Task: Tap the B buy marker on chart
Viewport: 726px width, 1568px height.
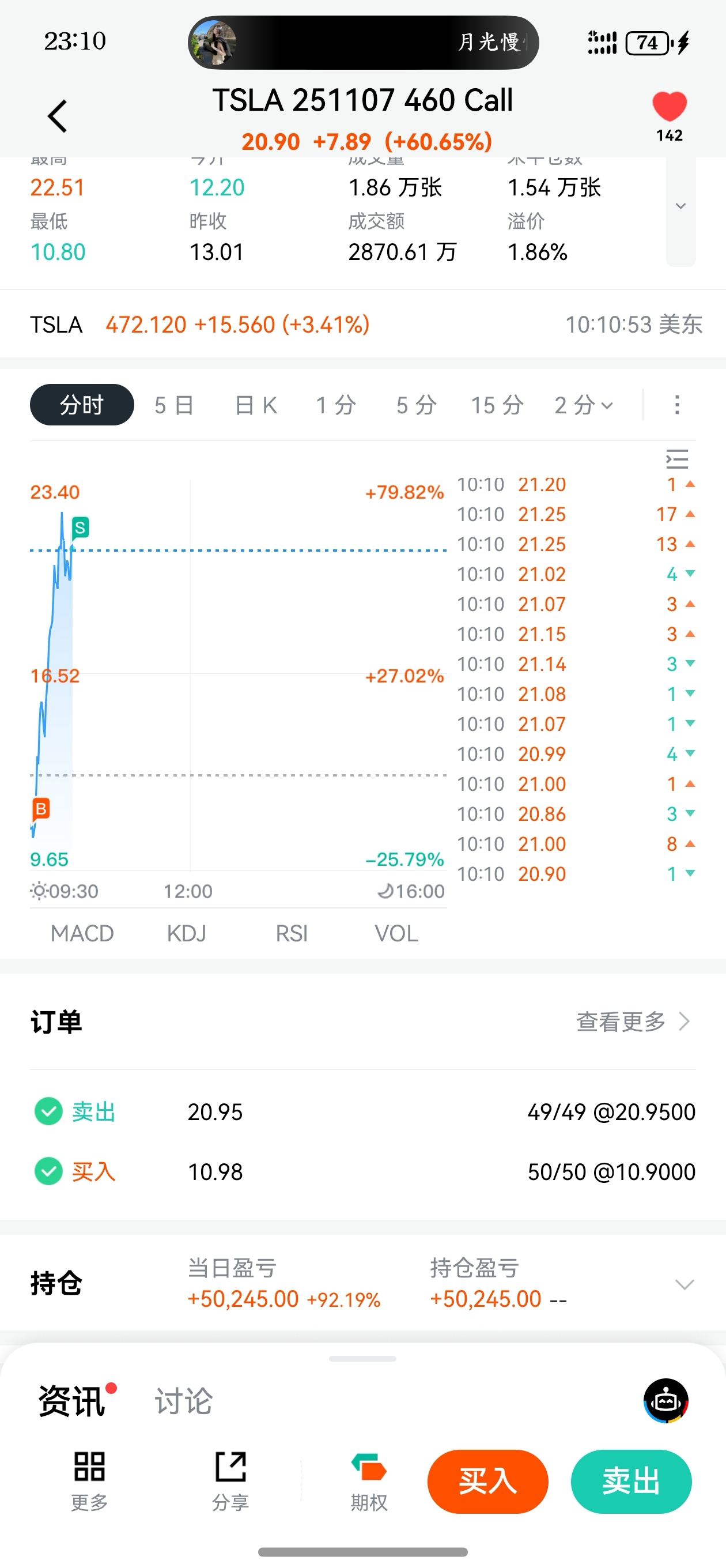Action: pyautogui.click(x=41, y=809)
